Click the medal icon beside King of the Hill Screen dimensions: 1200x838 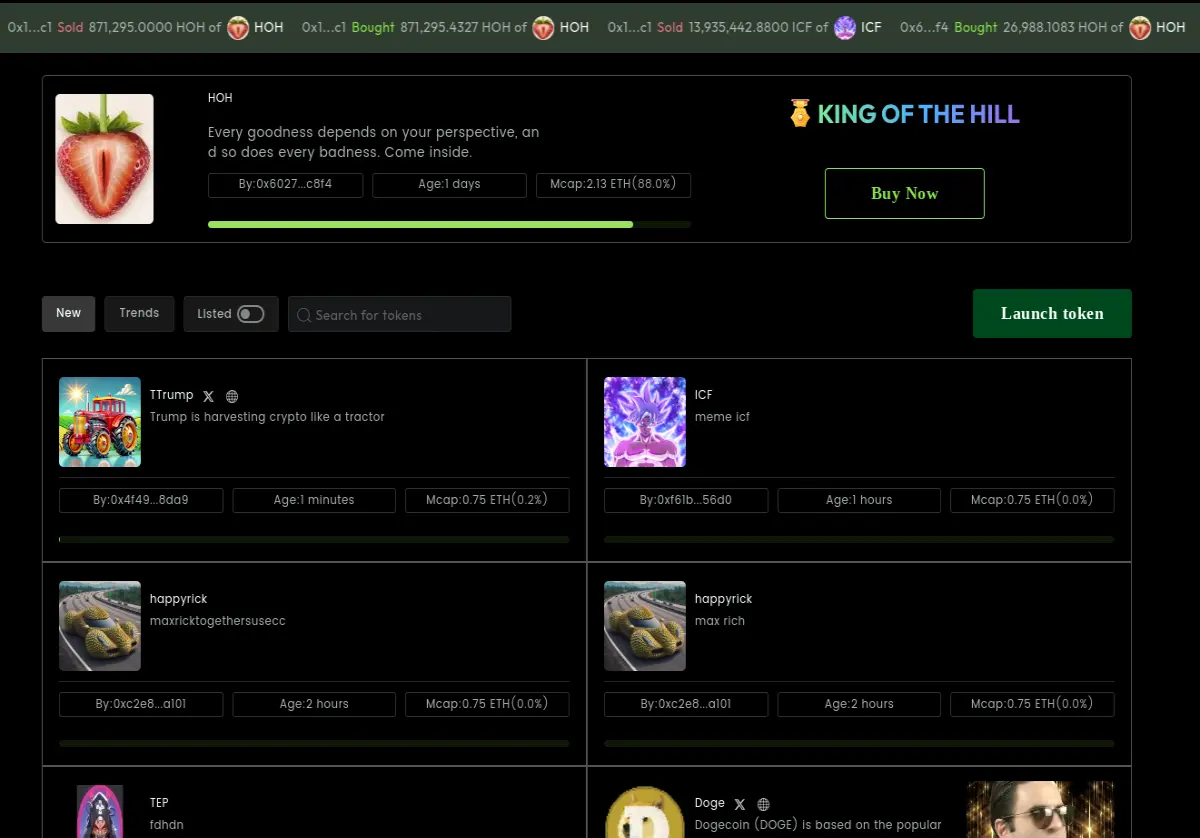pyautogui.click(x=800, y=113)
